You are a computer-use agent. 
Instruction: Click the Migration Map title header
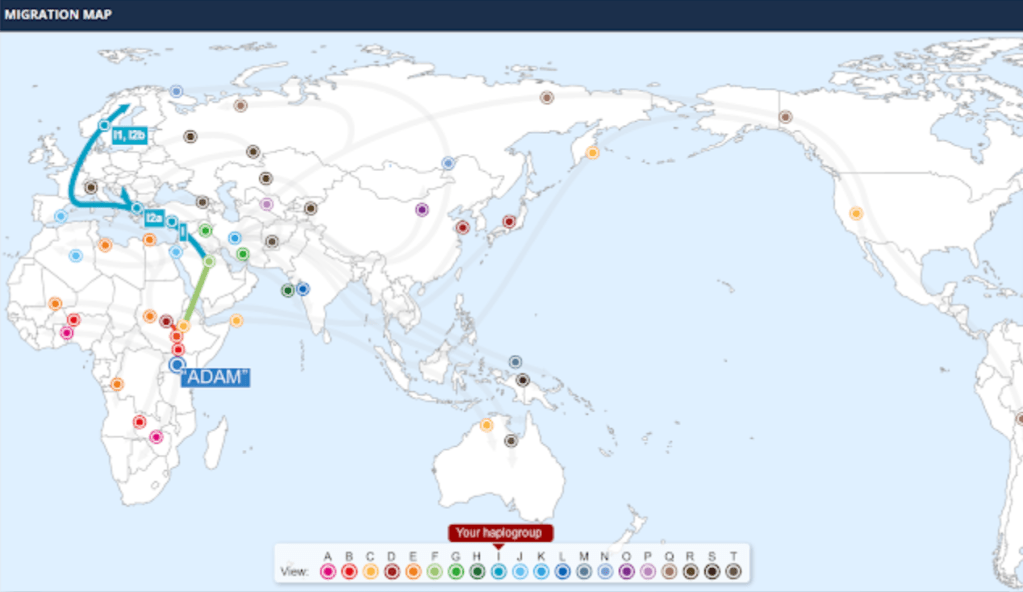pyautogui.click(x=58, y=15)
